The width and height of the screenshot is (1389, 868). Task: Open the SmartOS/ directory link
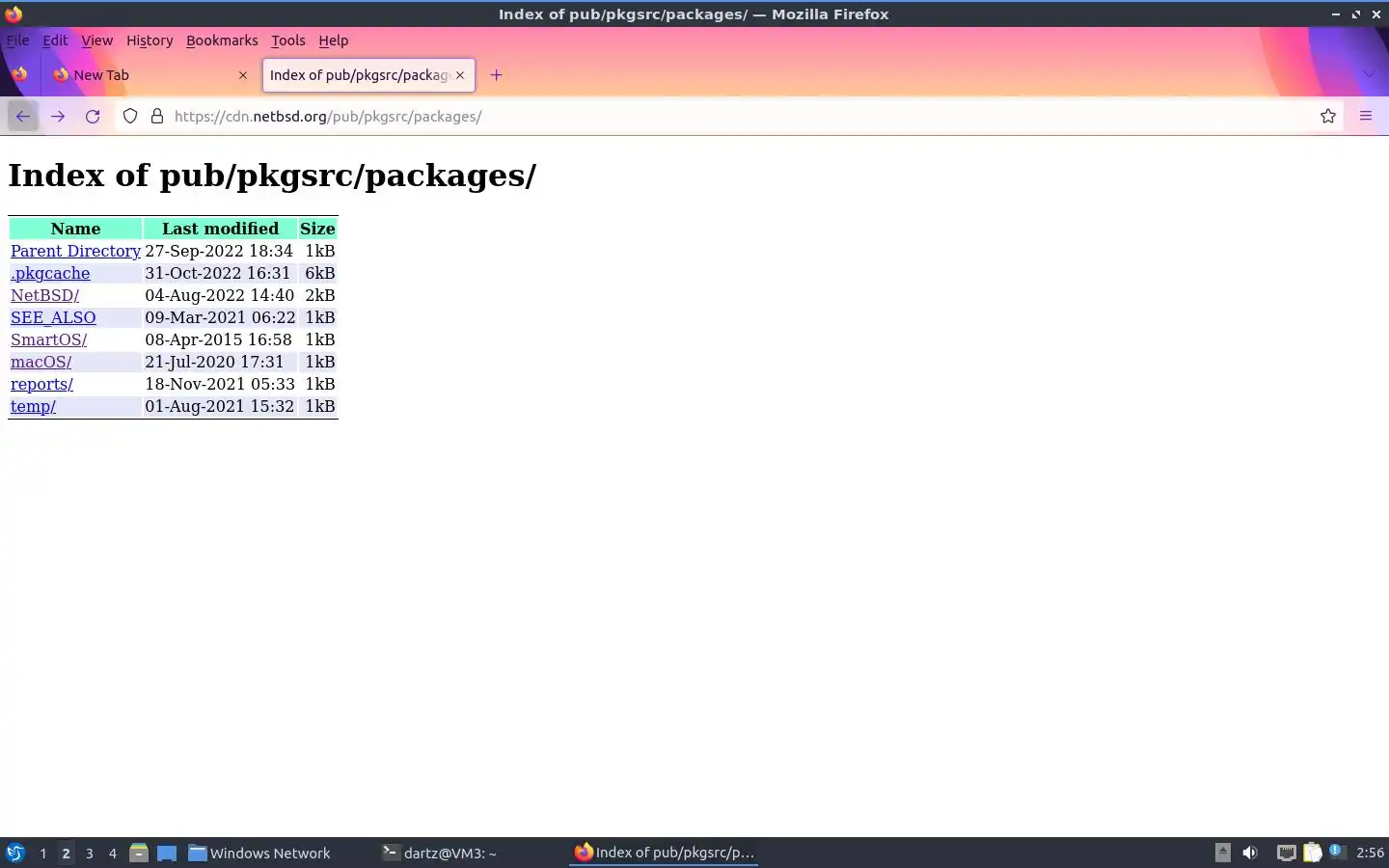click(x=48, y=339)
